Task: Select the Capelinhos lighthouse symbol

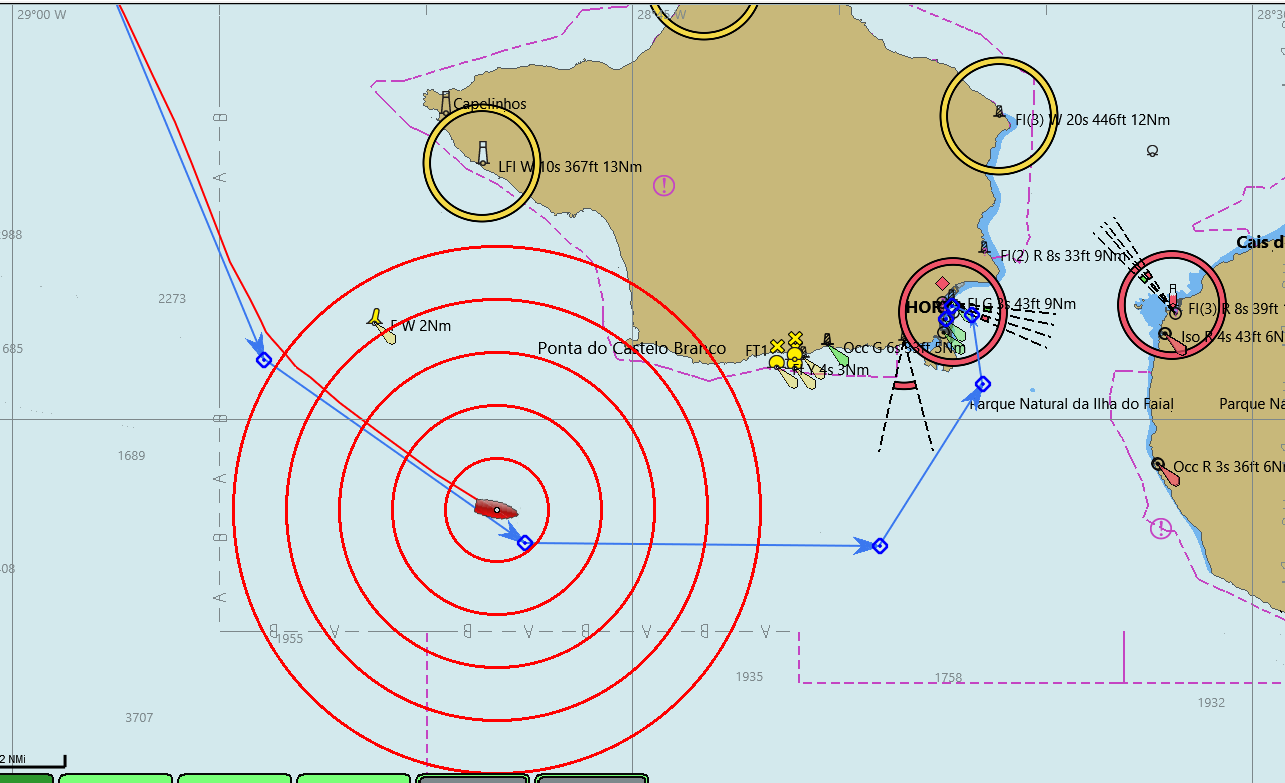Action: tap(445, 103)
